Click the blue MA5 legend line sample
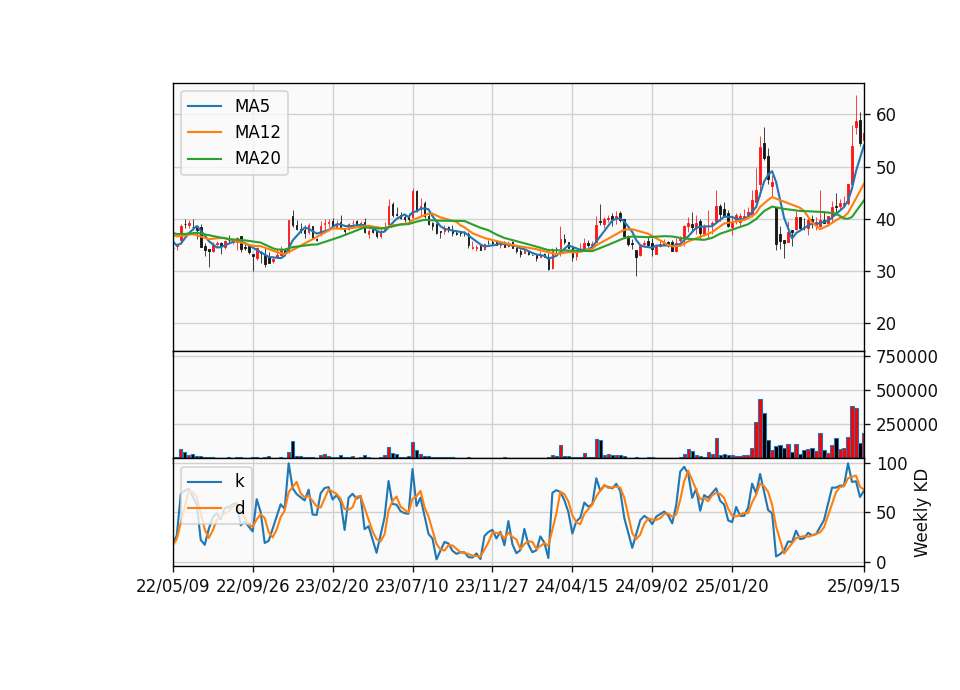The height and width of the screenshot is (690, 960). 204,106
